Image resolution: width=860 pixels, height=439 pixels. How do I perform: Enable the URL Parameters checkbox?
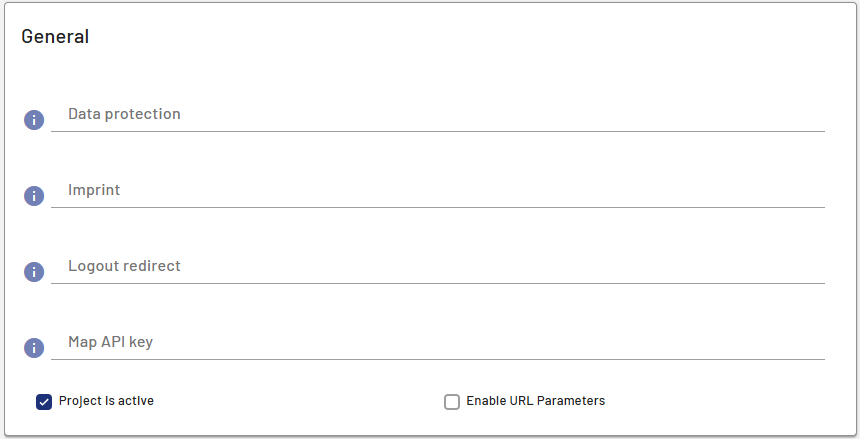452,402
